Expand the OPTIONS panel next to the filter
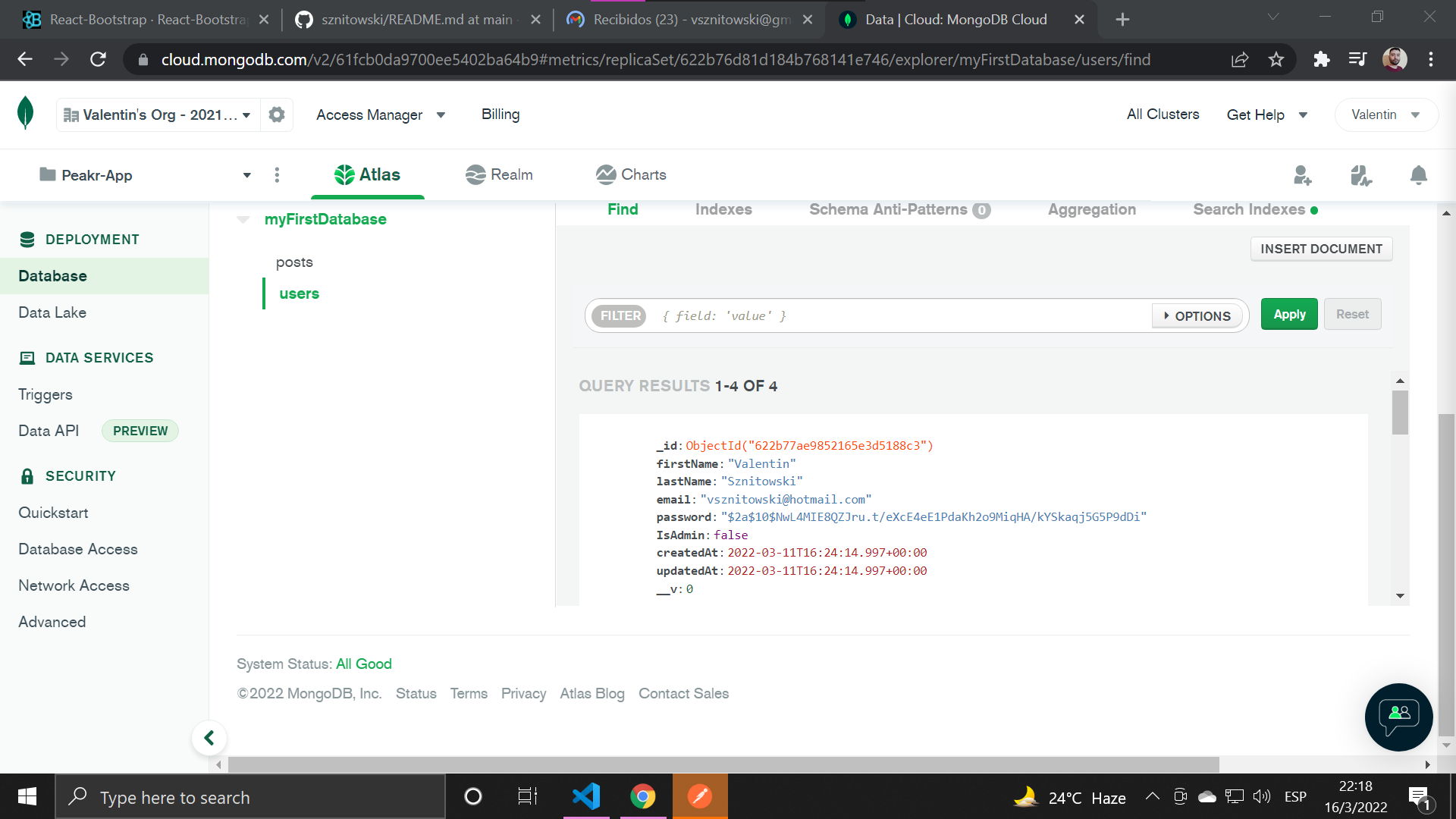This screenshot has height=819, width=1456. (x=1197, y=315)
